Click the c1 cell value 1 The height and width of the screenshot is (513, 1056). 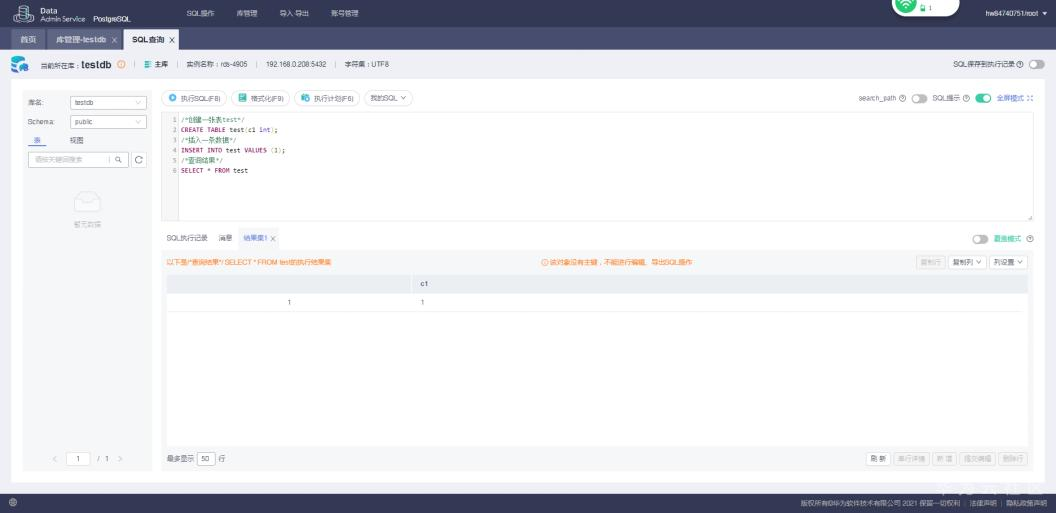[x=423, y=302]
